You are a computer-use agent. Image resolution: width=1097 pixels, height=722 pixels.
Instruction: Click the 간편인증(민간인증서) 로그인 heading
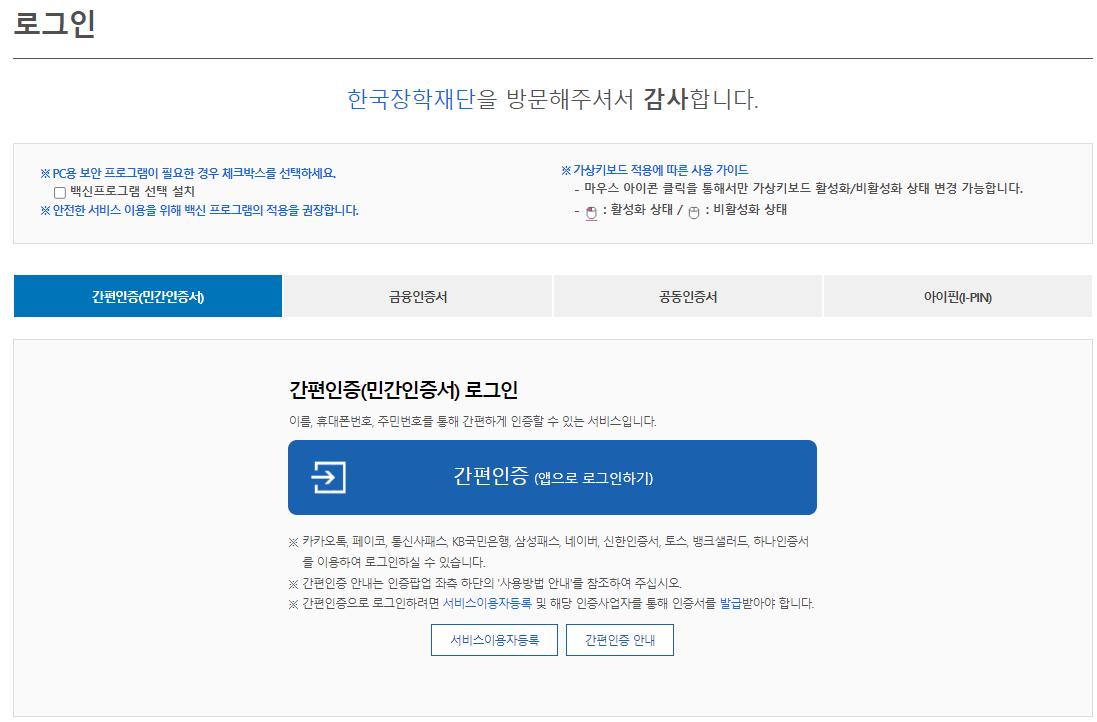coord(404,390)
